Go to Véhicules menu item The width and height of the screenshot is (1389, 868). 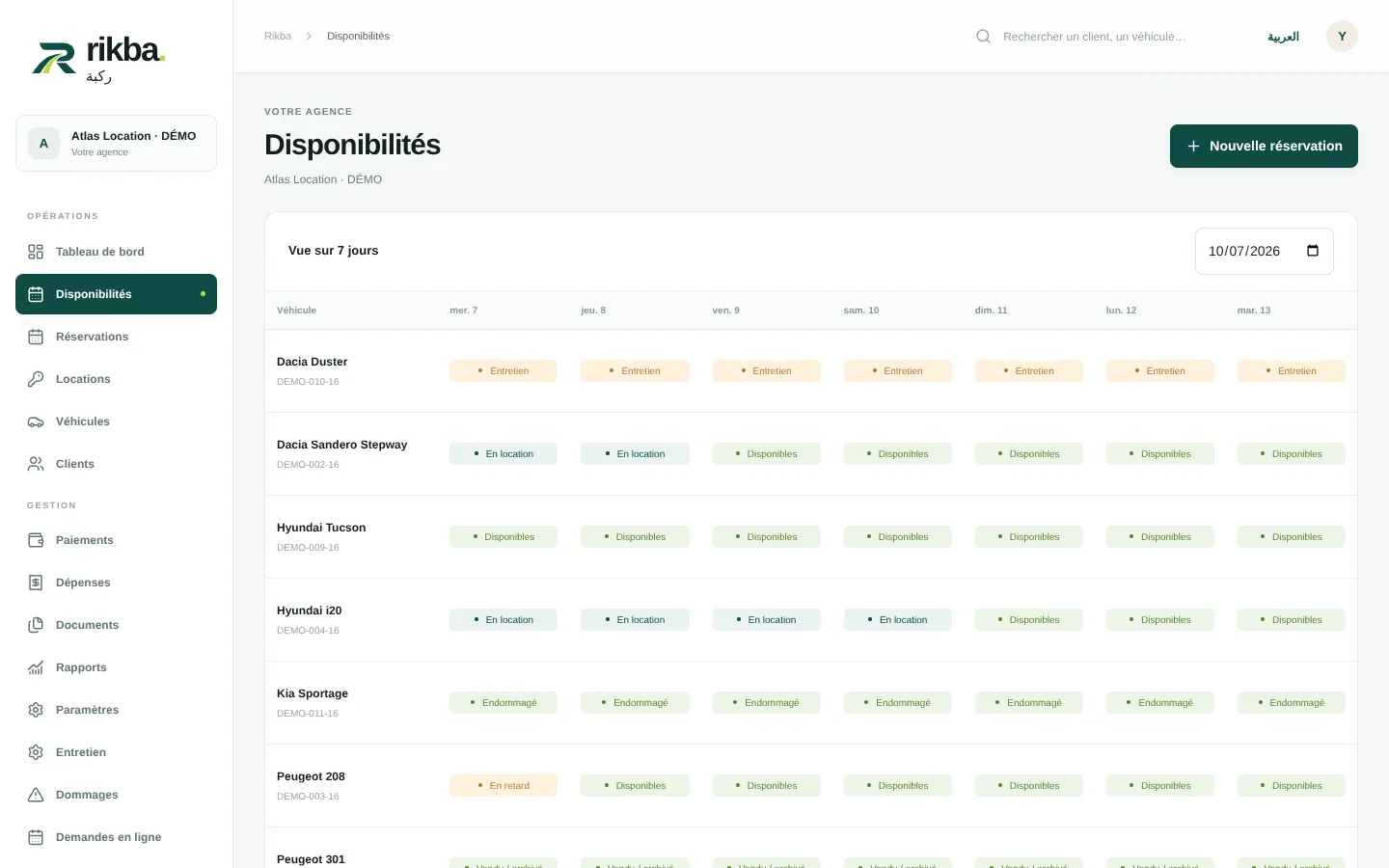tap(116, 421)
